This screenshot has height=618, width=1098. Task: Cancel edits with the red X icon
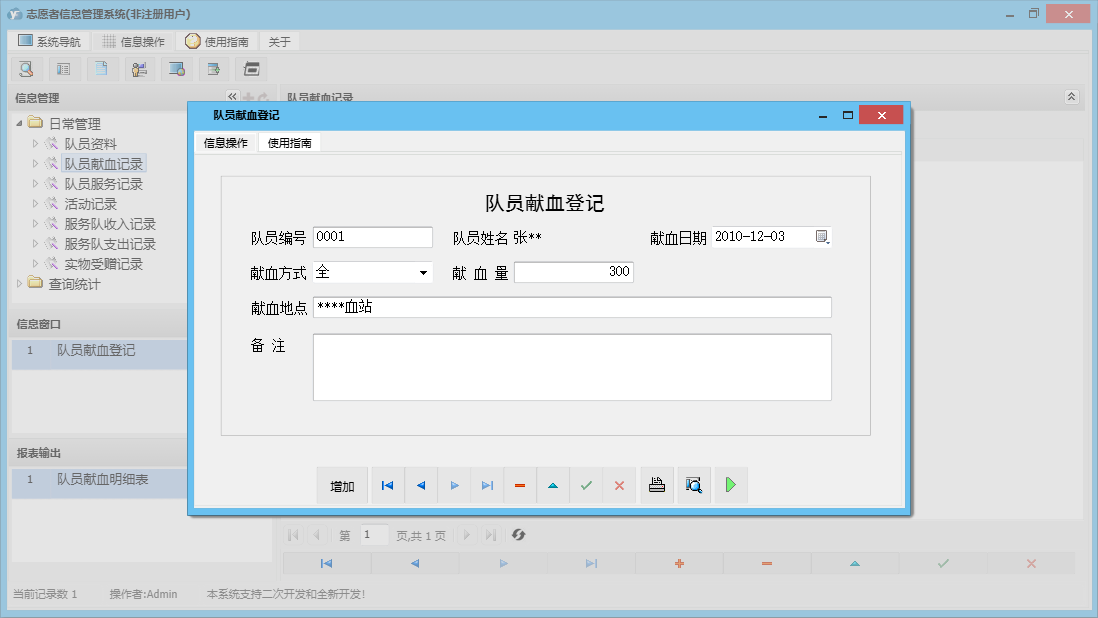(619, 485)
